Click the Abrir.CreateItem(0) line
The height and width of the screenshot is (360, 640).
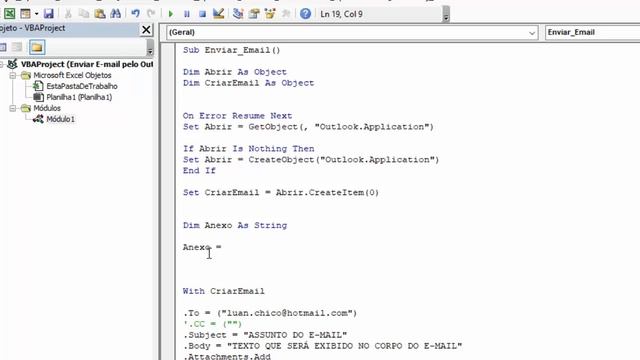click(280, 193)
